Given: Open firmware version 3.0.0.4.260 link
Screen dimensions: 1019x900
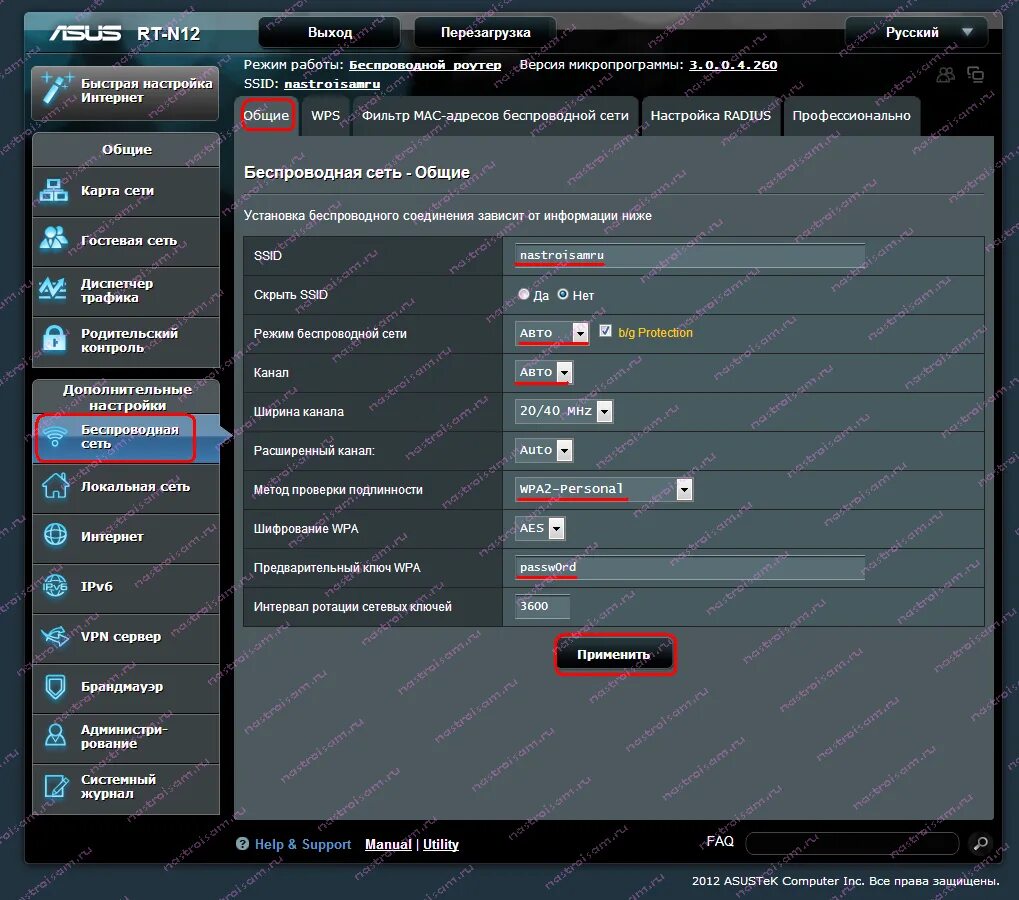Looking at the screenshot, I should click(x=733, y=65).
